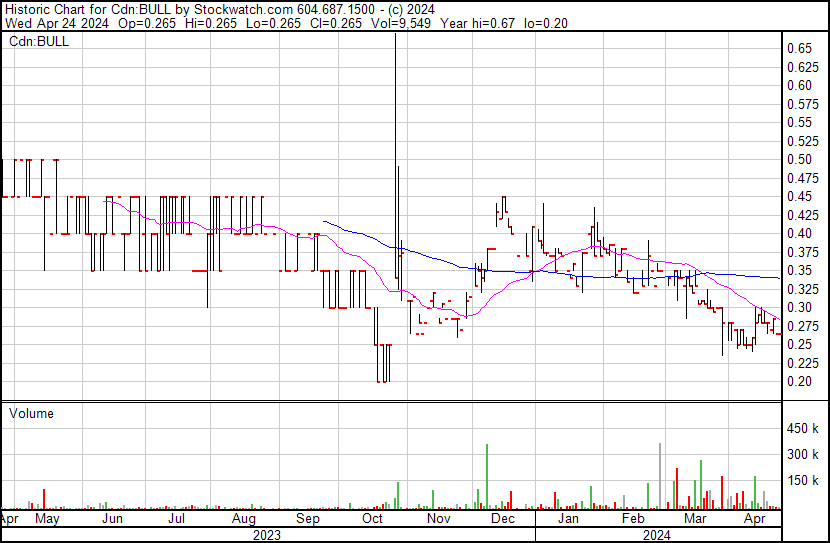Click the 0.575 price axis label
The width and height of the screenshot is (830, 543).
click(x=803, y=104)
